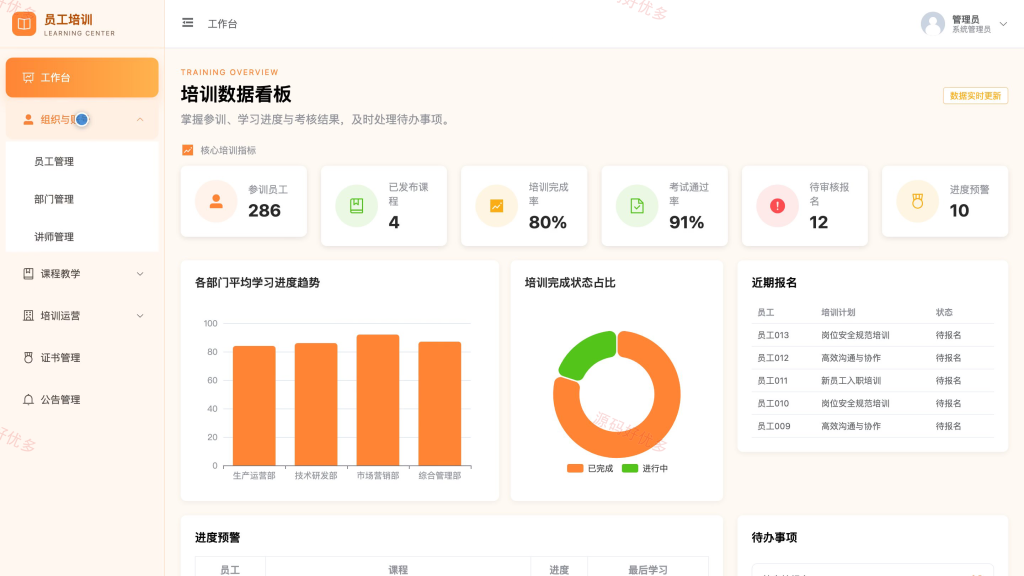
Task: Open 部门管理 submenu item
Action: tap(82, 199)
